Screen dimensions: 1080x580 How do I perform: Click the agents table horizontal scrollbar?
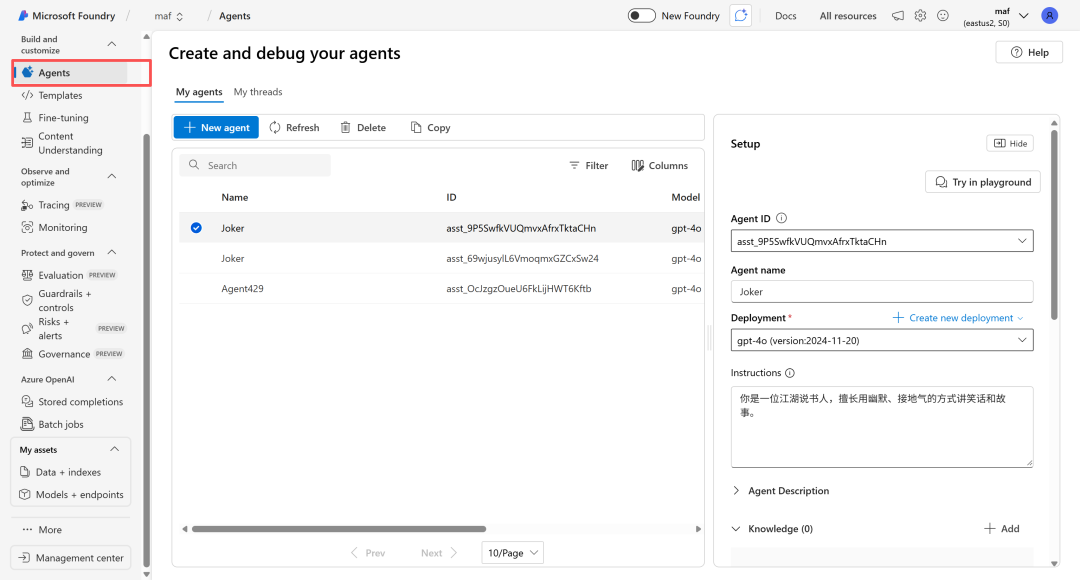coord(339,529)
